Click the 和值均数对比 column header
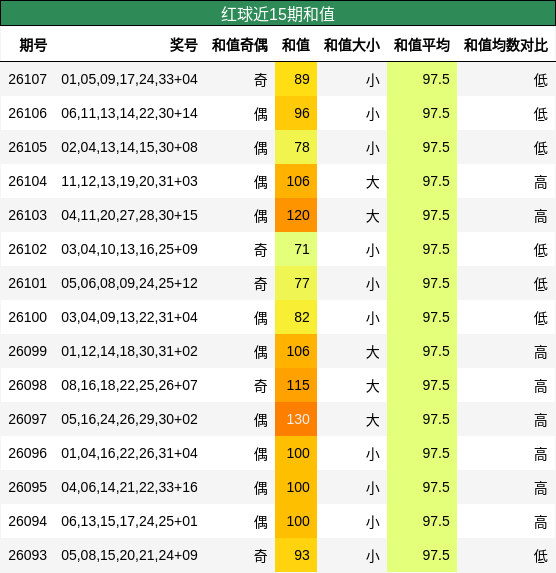Image resolution: width=556 pixels, height=573 pixels. pyautogui.click(x=506, y=46)
